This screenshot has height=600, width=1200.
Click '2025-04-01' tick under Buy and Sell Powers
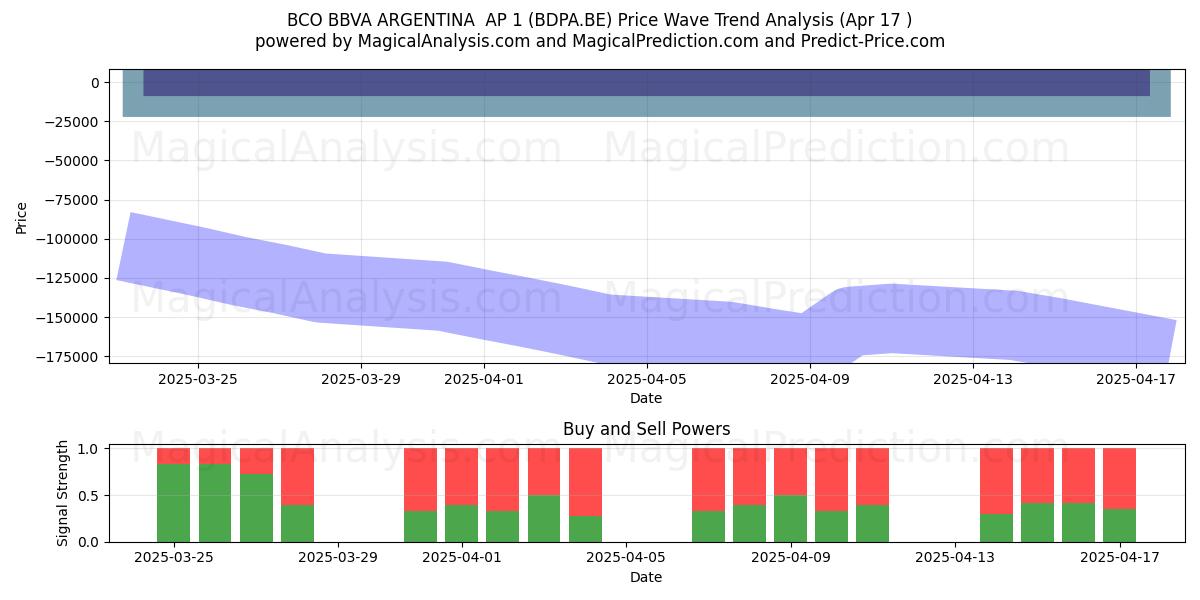pos(462,558)
